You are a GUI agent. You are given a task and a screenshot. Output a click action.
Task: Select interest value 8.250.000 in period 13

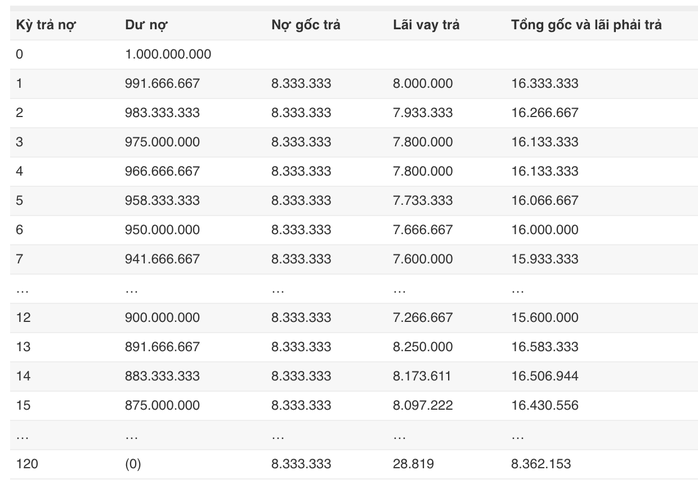(422, 347)
